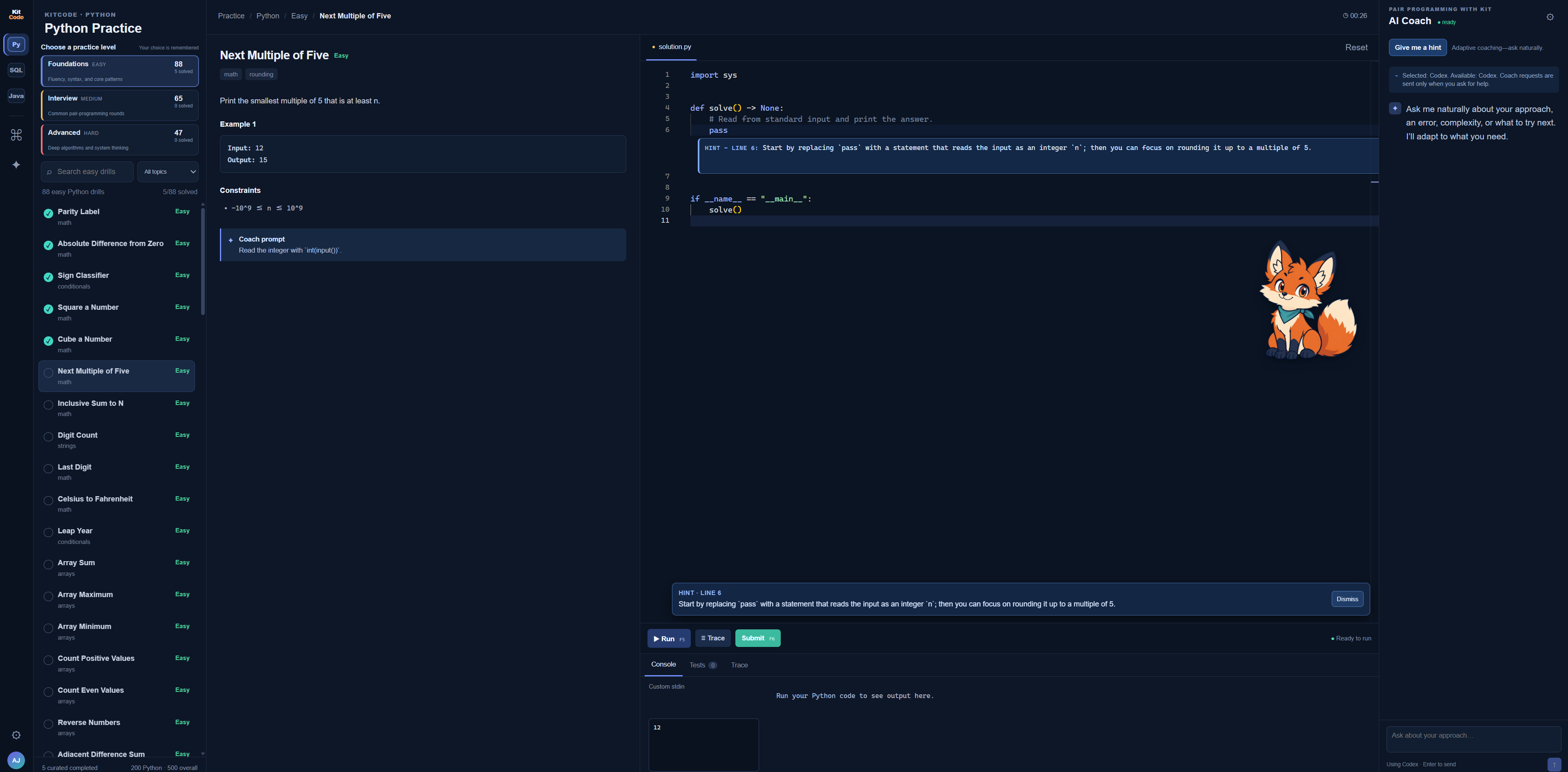Click the sparkle icon beside coach message

1395,108
